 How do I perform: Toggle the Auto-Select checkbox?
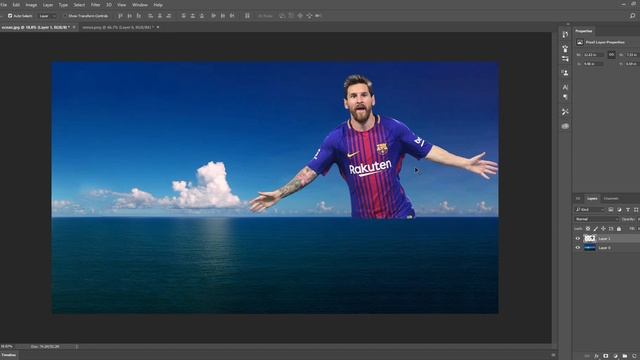10,16
